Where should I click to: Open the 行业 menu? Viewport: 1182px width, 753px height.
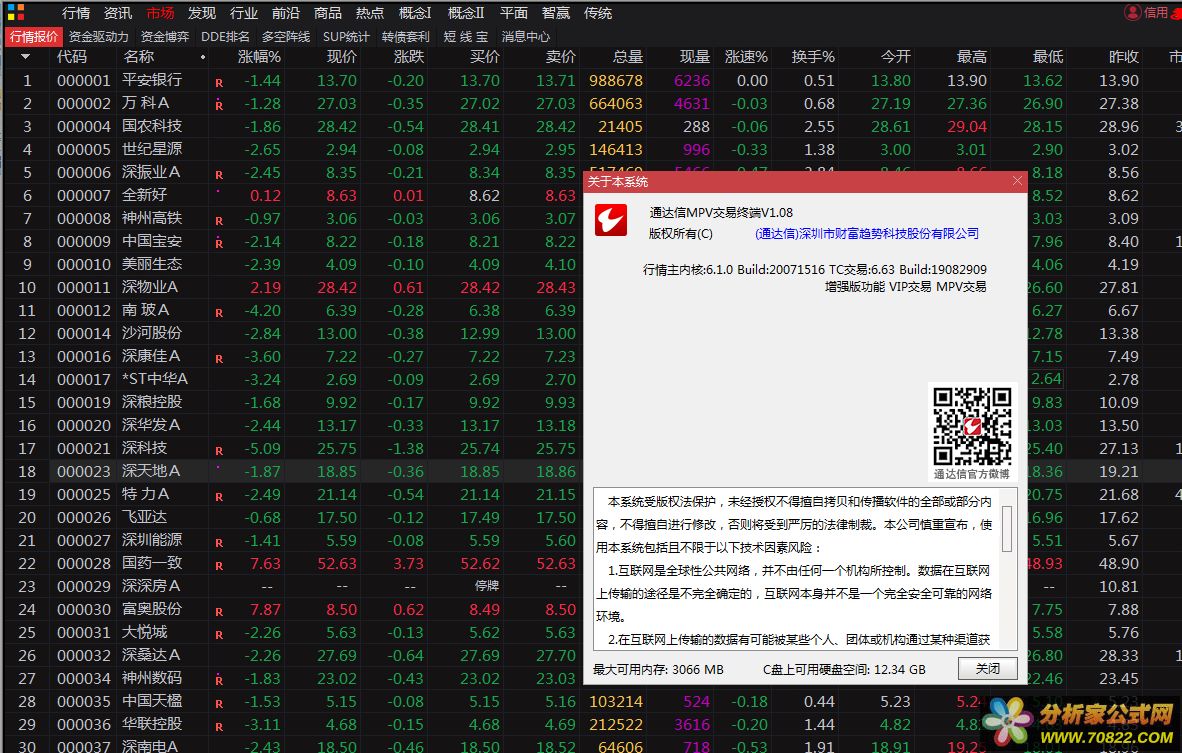(x=243, y=13)
